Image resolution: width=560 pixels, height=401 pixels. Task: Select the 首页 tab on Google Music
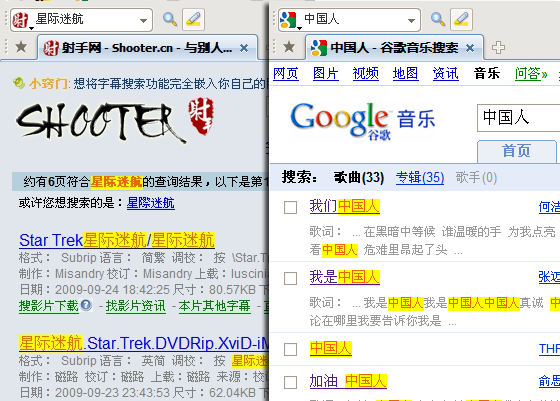click(516, 151)
